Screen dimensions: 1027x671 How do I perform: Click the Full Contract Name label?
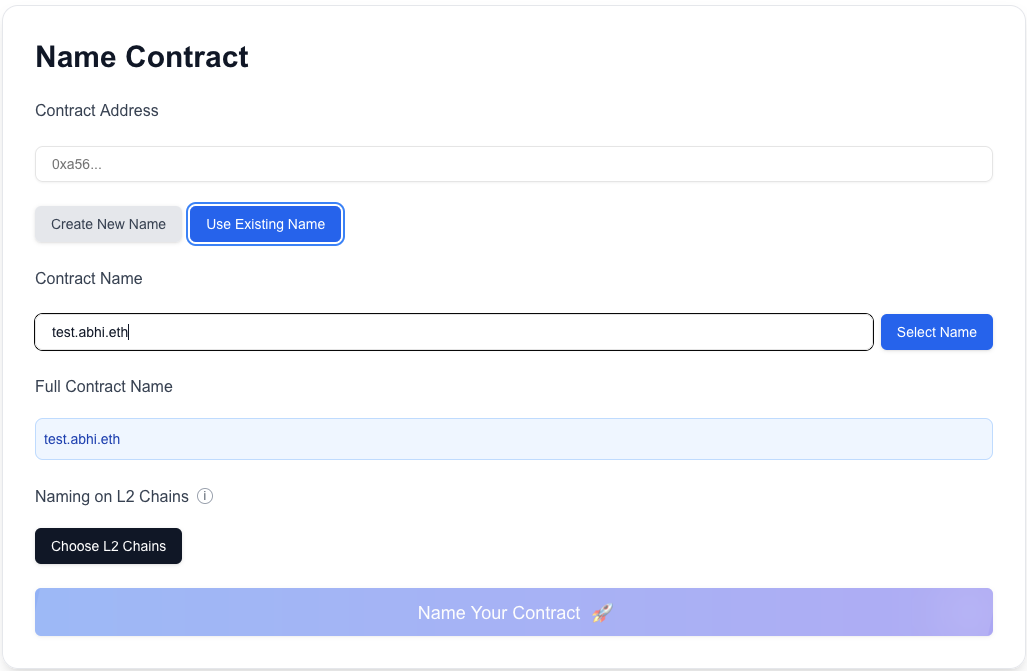[x=104, y=386]
